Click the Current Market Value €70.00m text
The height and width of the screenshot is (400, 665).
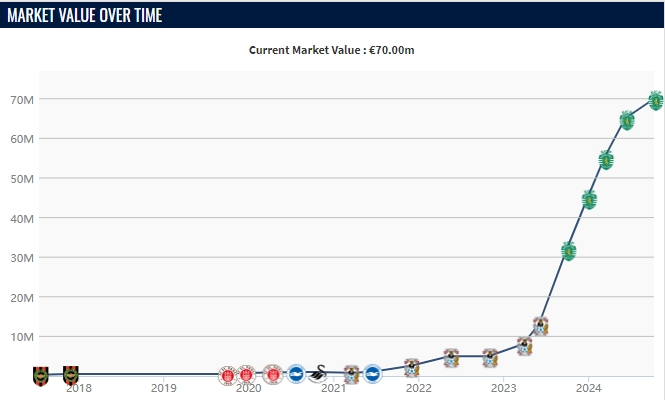(331, 50)
